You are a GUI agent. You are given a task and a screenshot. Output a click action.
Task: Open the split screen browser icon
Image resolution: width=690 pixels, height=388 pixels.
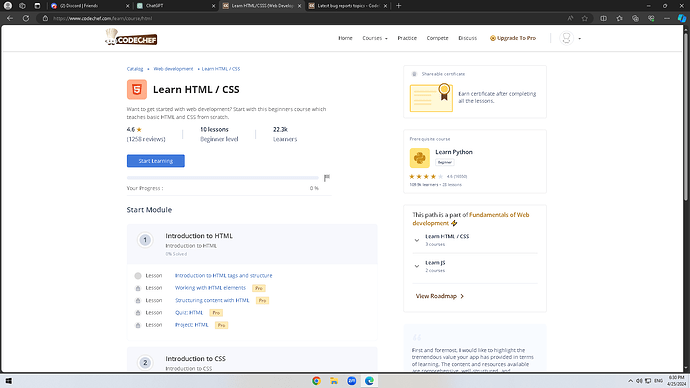[603, 18]
